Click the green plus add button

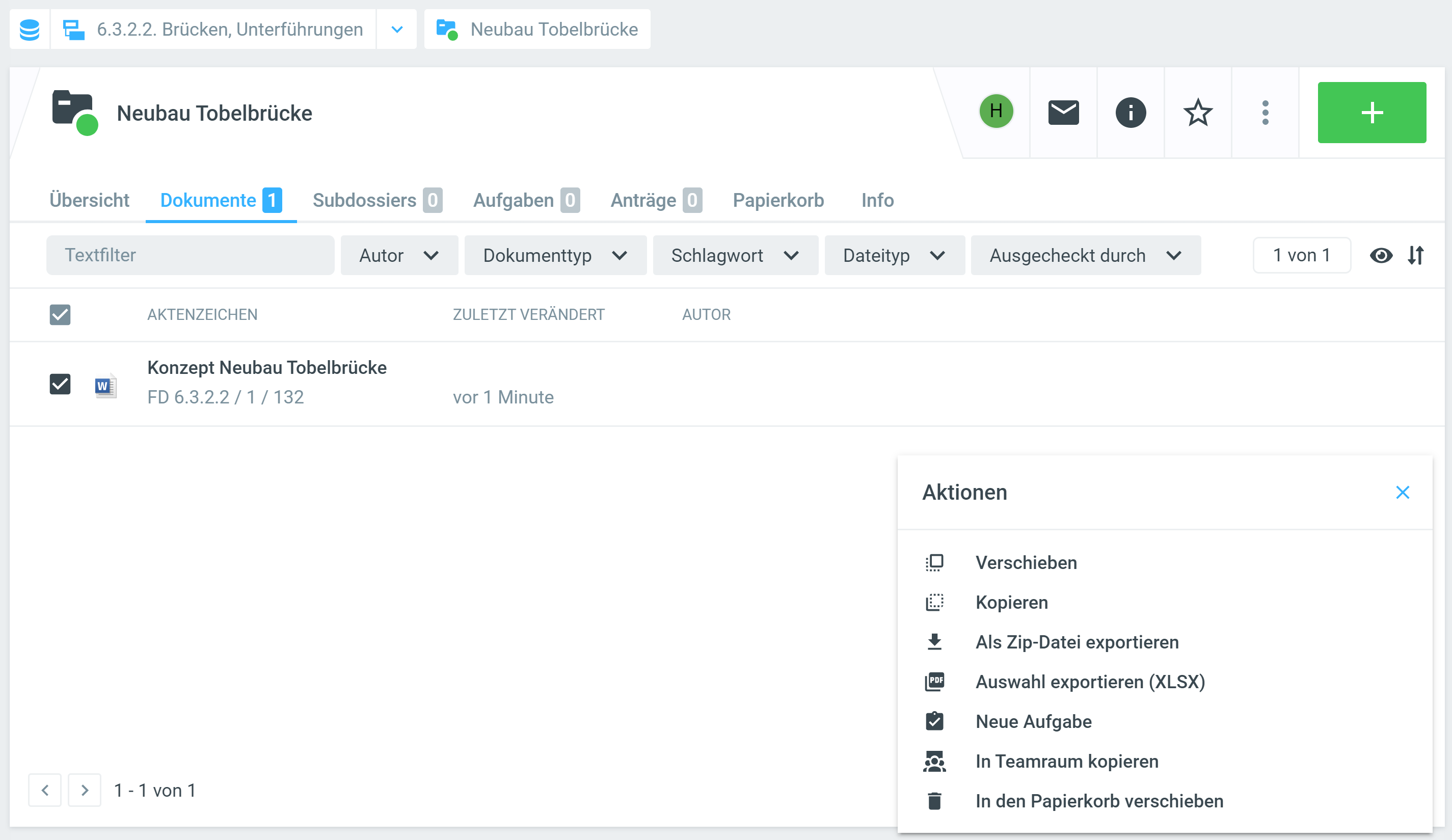tap(1372, 113)
